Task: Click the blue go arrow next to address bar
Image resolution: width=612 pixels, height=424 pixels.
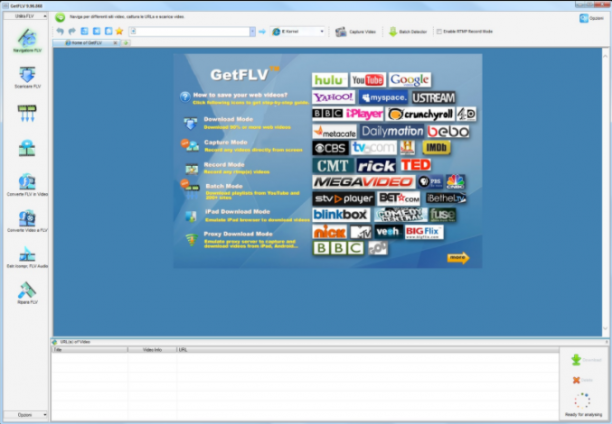Action: (x=262, y=32)
